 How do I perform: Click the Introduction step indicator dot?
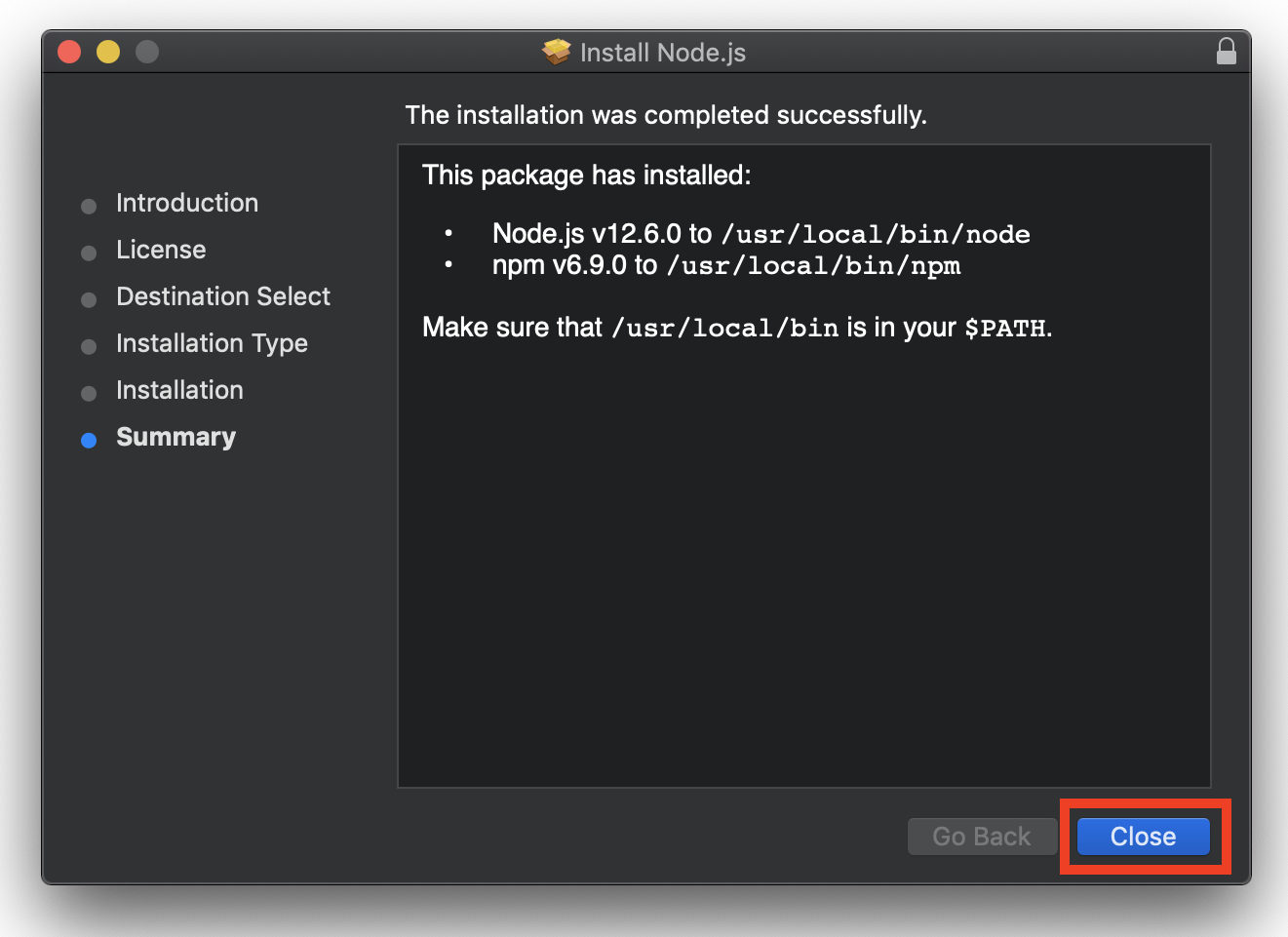89,206
